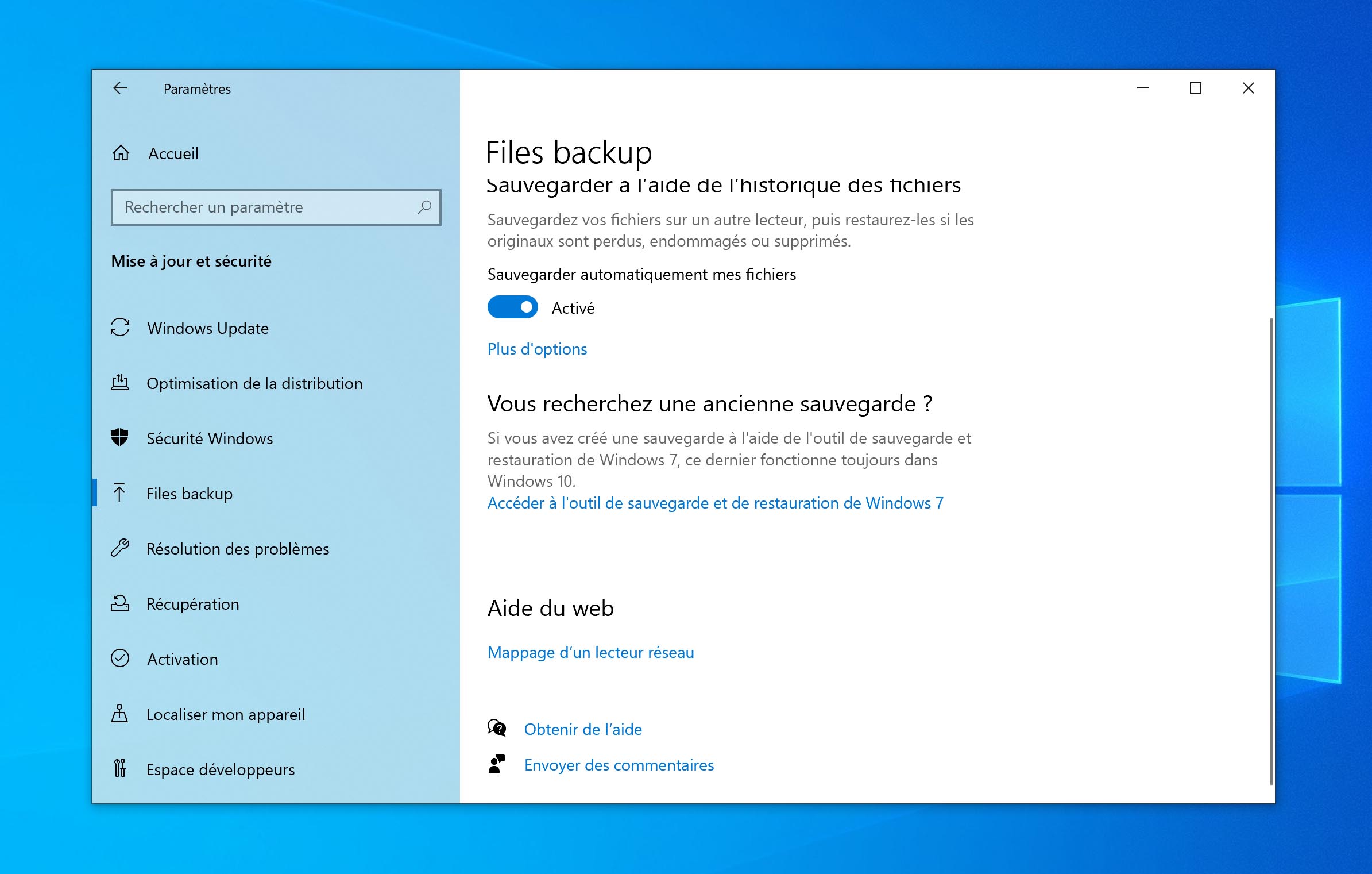
Task: Click Vous recherchez une ancienne sauvegarde heading
Action: coord(710,404)
